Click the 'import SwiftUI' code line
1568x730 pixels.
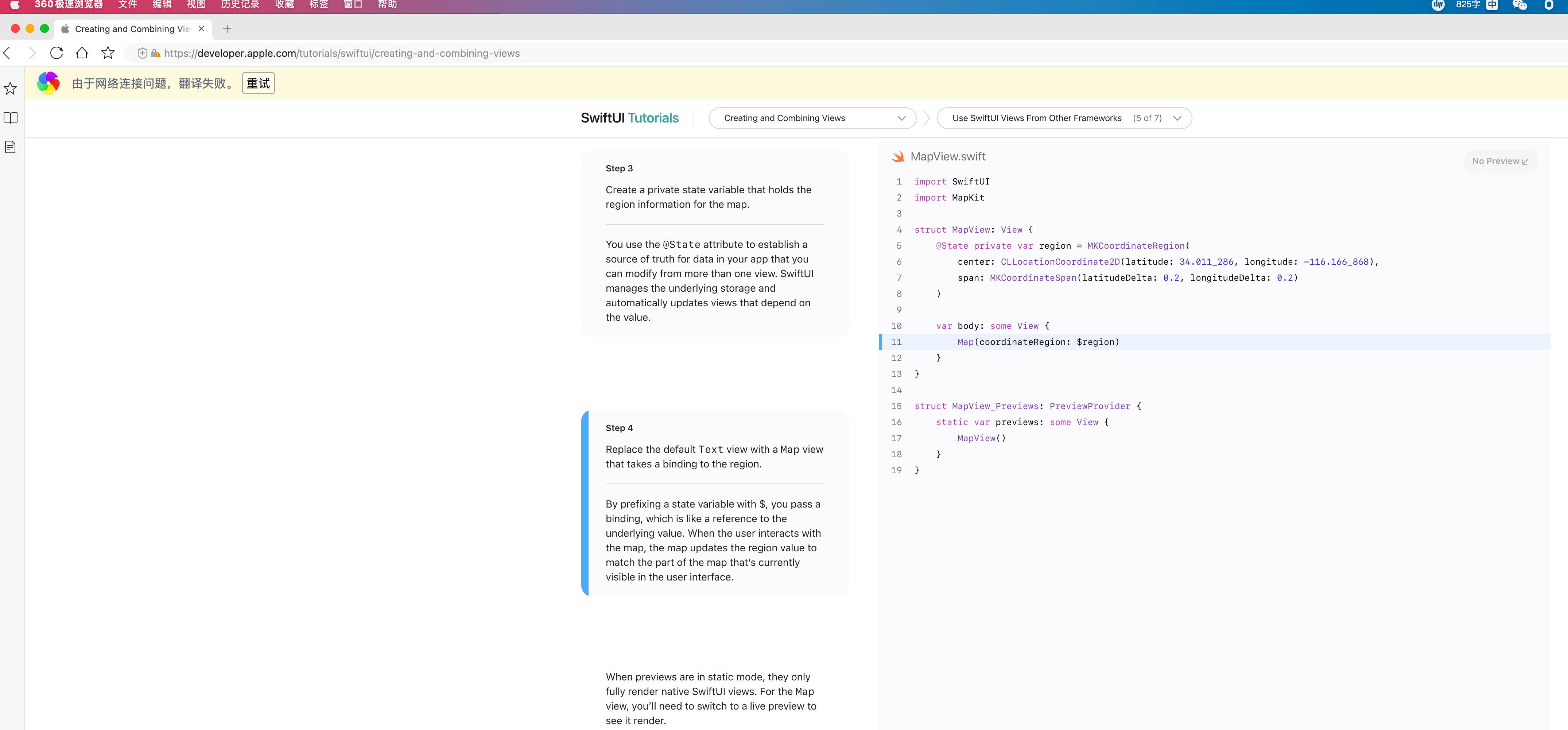pyautogui.click(x=951, y=182)
